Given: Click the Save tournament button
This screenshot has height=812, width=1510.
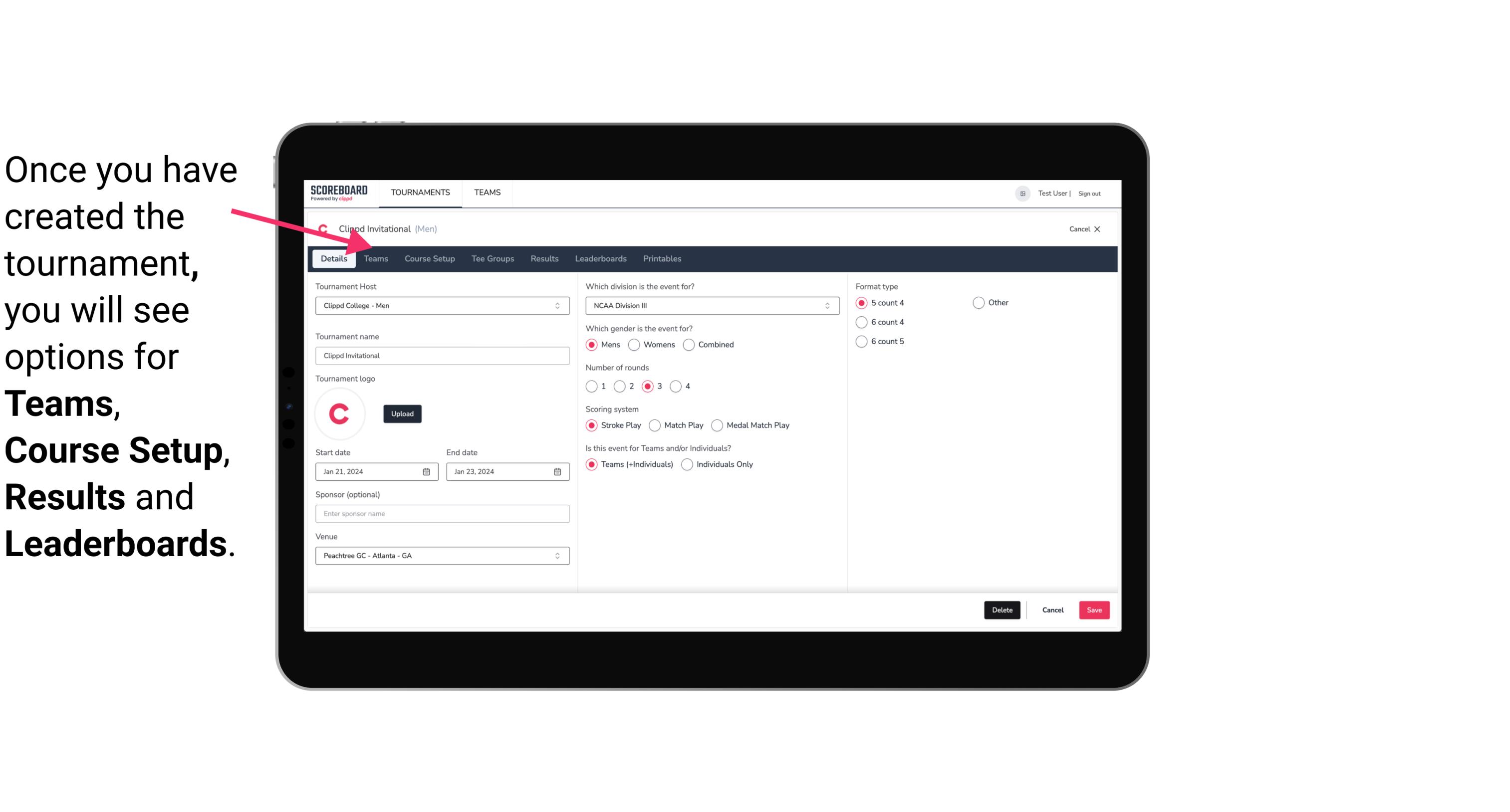Looking at the screenshot, I should coord(1094,609).
